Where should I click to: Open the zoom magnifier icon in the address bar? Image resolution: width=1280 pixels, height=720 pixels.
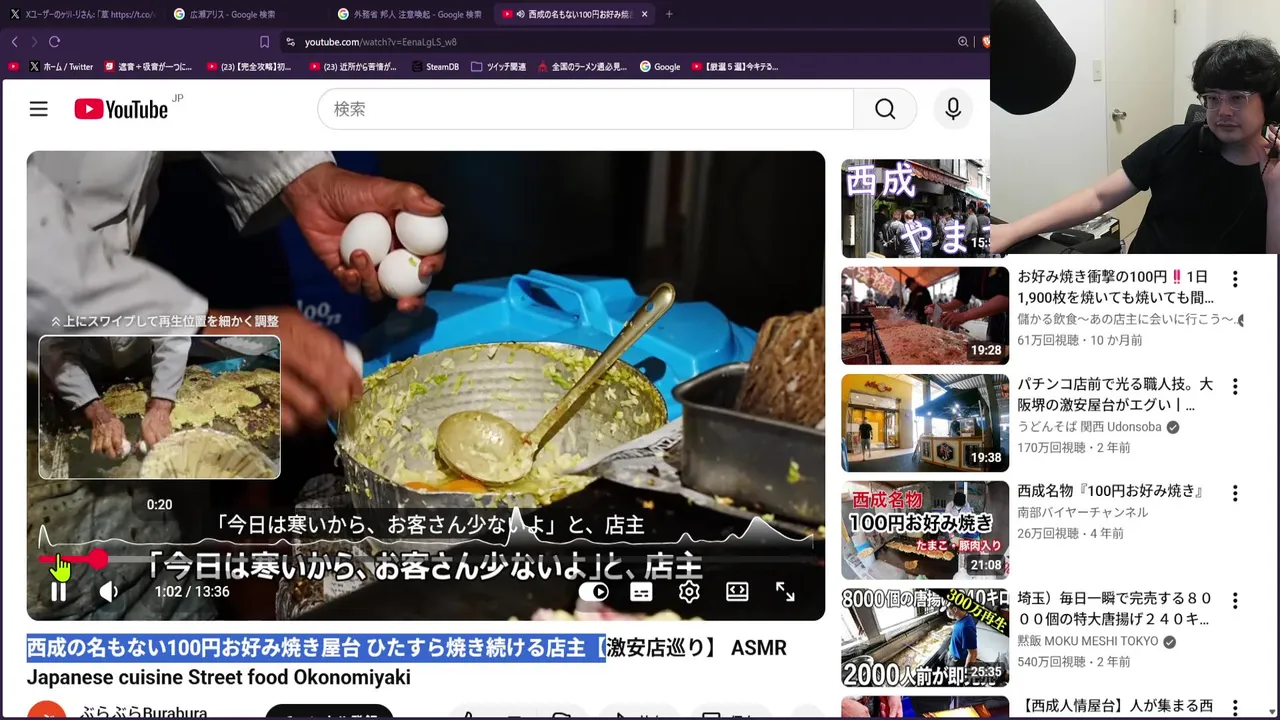click(x=963, y=42)
